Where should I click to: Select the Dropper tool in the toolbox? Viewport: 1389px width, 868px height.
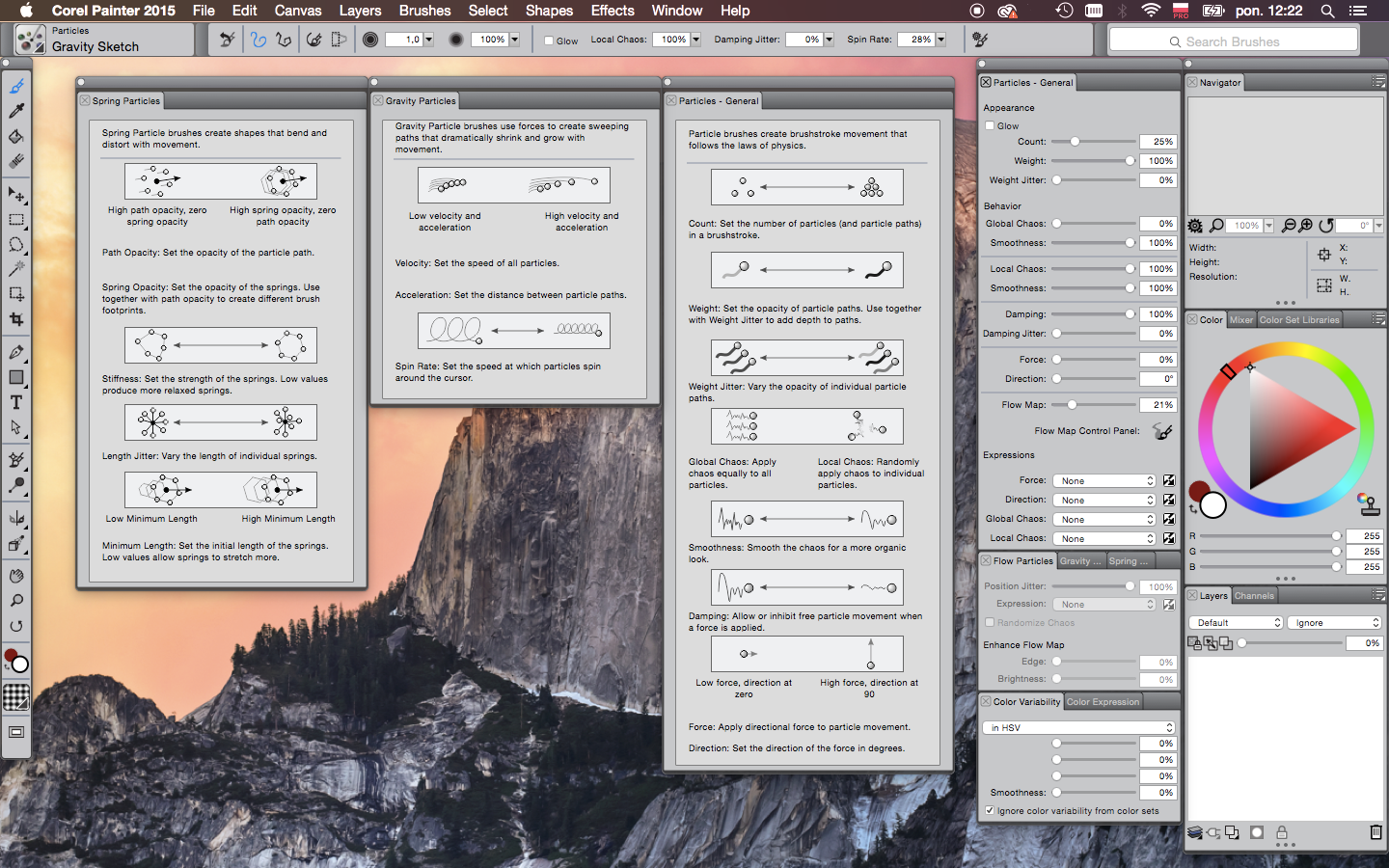tap(16, 111)
